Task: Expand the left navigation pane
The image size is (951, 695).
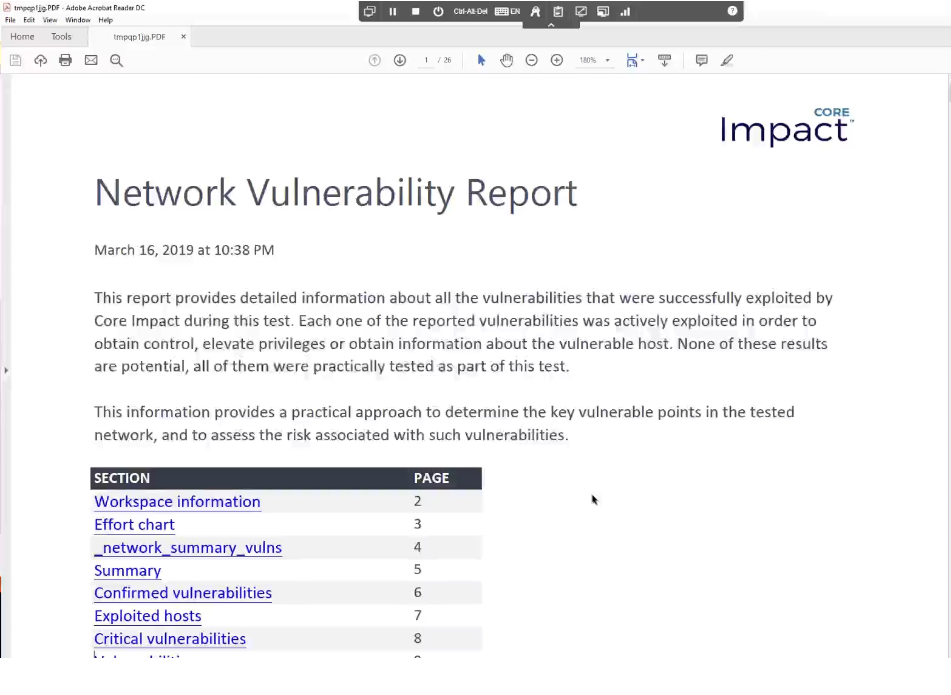Action: 5,370
